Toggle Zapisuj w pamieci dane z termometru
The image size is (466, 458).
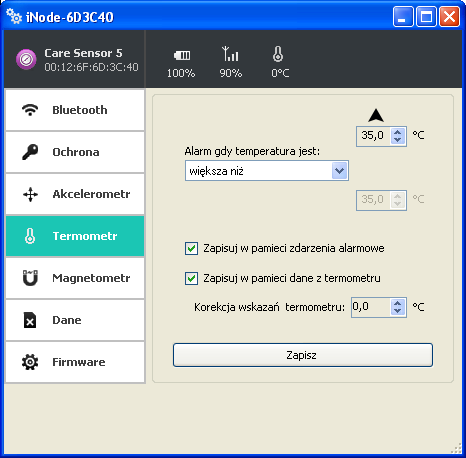(x=191, y=278)
